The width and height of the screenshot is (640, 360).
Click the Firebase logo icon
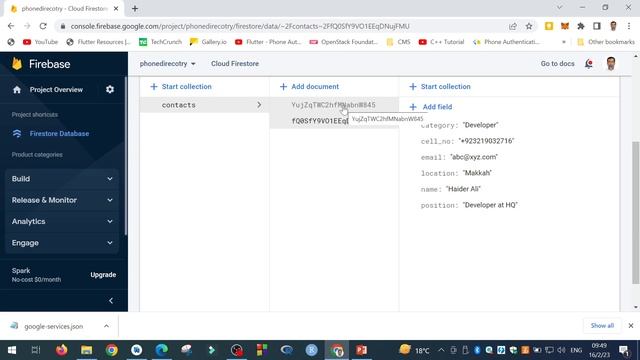click(x=17, y=64)
